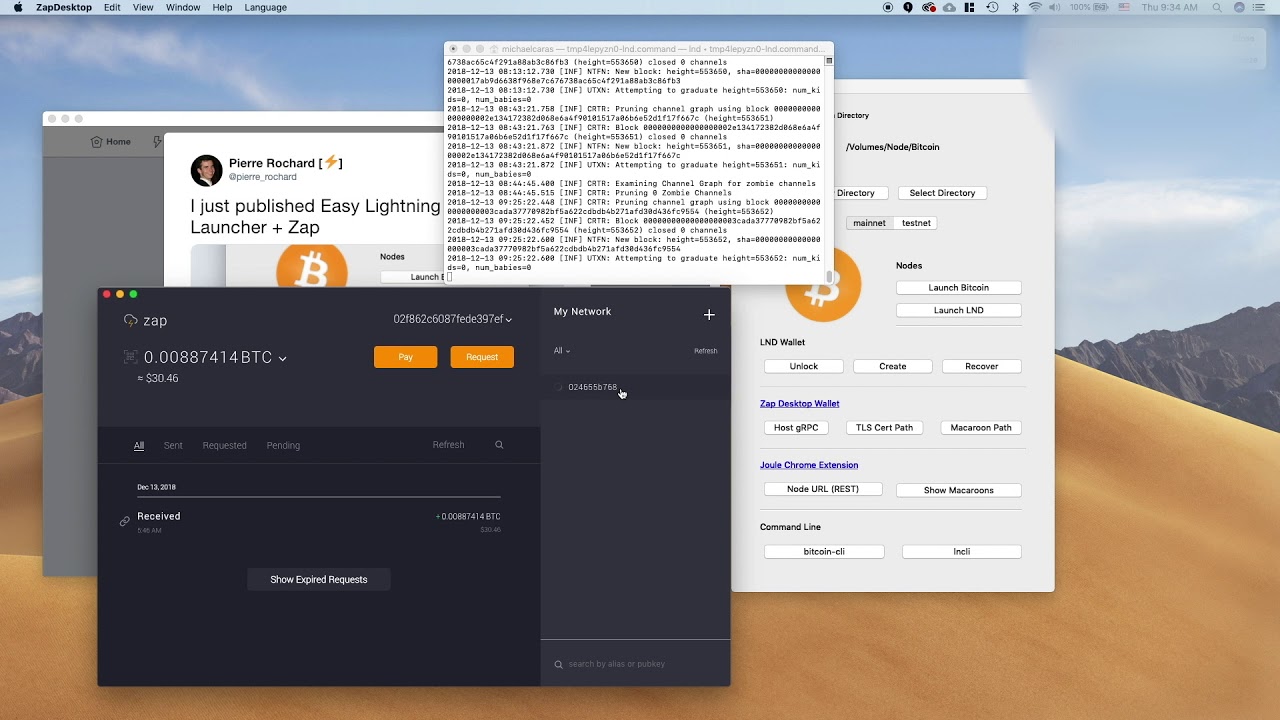
Task: Switch to the Sent activity tab
Action: (x=173, y=446)
